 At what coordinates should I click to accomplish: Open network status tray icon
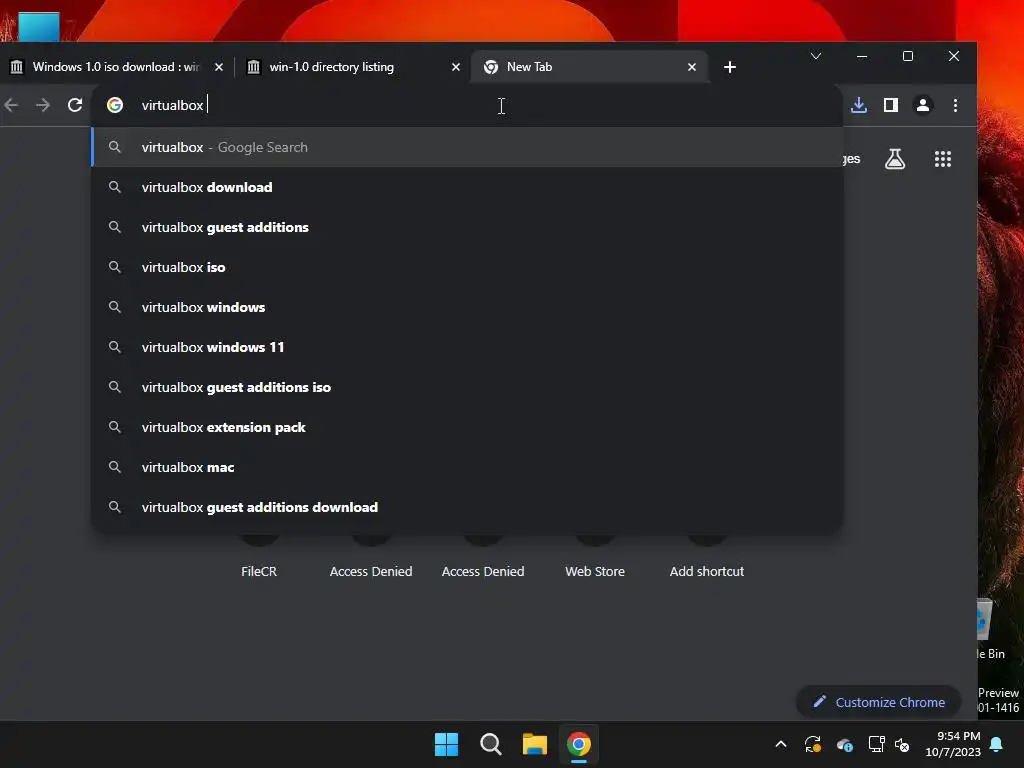[x=876, y=744]
